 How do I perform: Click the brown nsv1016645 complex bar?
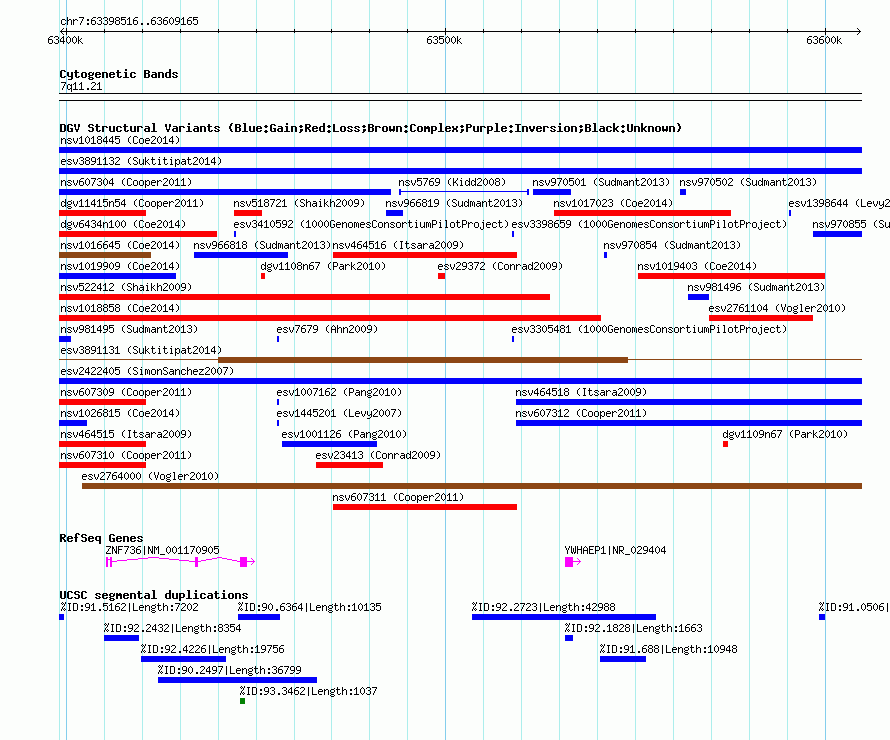pos(105,255)
